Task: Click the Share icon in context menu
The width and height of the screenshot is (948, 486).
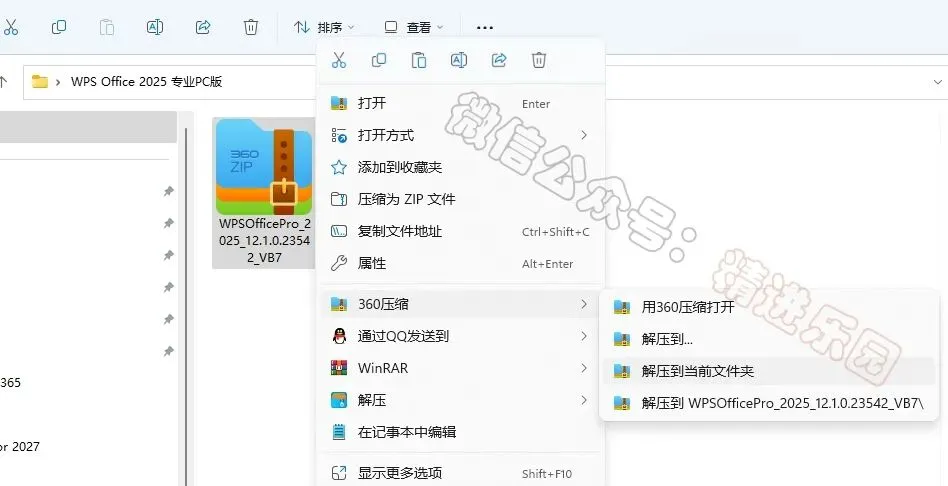Action: [499, 60]
